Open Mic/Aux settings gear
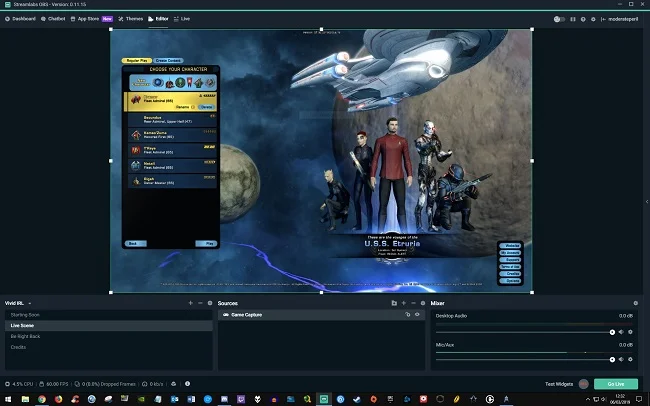The image size is (650, 406). pos(631,360)
